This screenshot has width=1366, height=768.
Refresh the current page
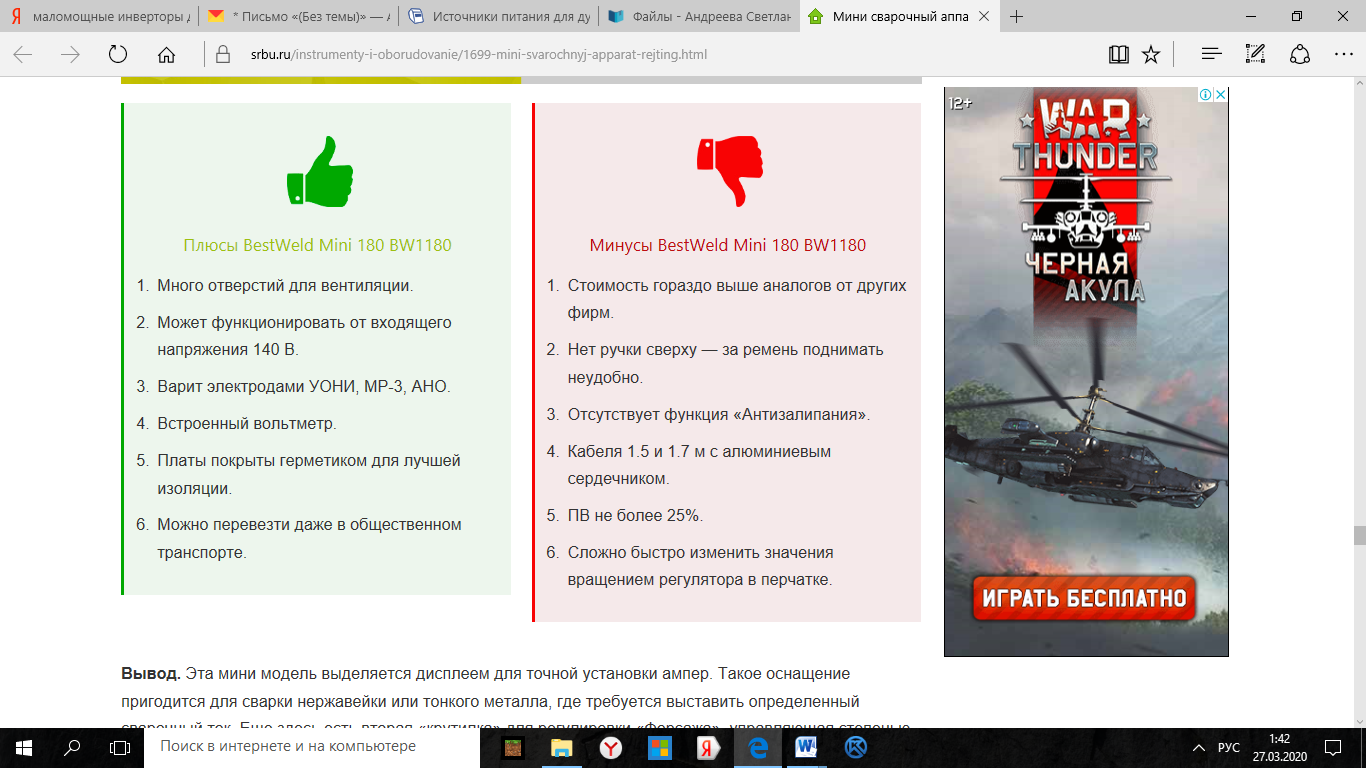(118, 54)
